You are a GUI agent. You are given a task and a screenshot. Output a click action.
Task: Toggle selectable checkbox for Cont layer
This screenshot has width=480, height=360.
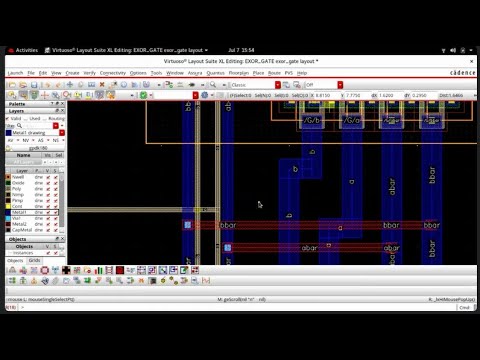point(56,206)
